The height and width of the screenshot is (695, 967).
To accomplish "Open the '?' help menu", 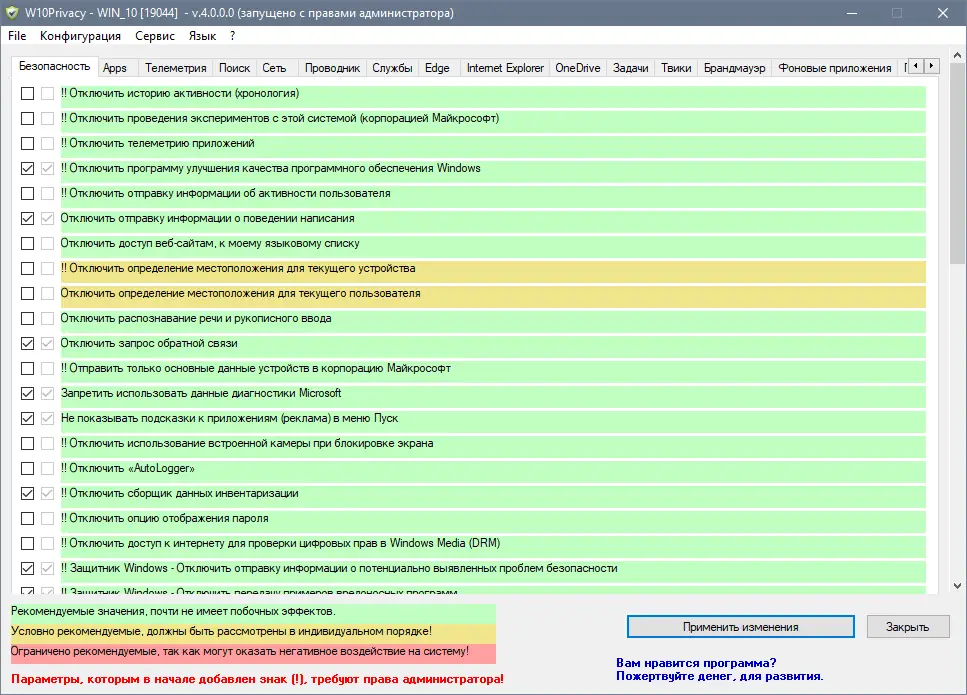I will click(x=232, y=35).
